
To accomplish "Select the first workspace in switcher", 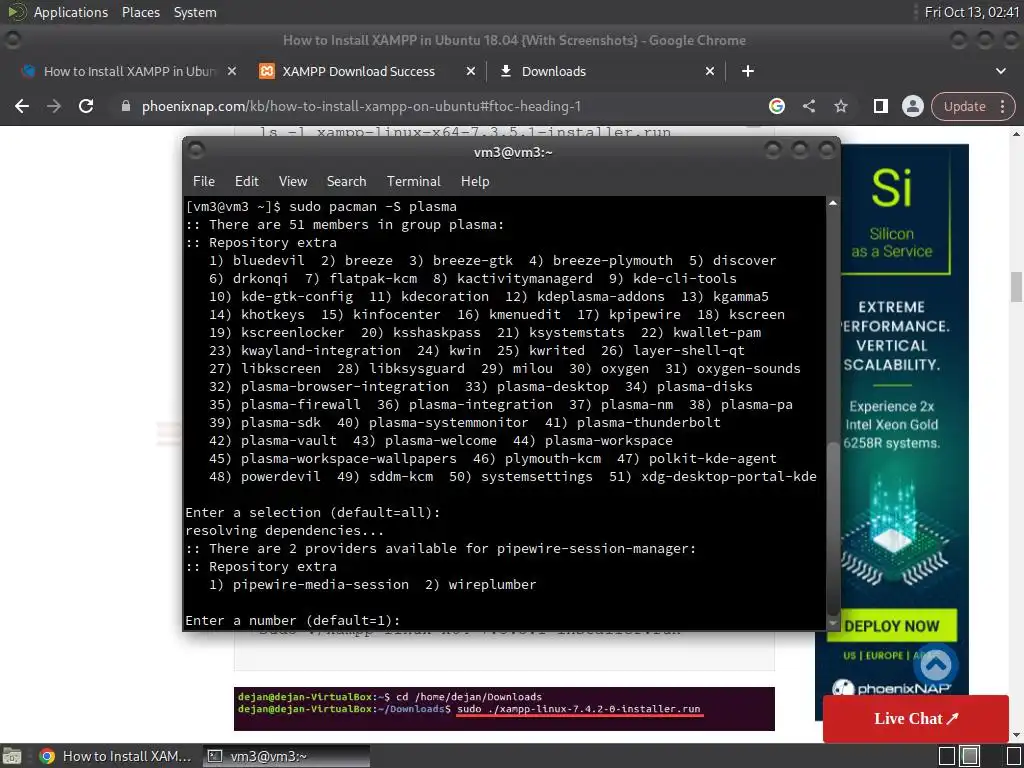I will (948, 756).
